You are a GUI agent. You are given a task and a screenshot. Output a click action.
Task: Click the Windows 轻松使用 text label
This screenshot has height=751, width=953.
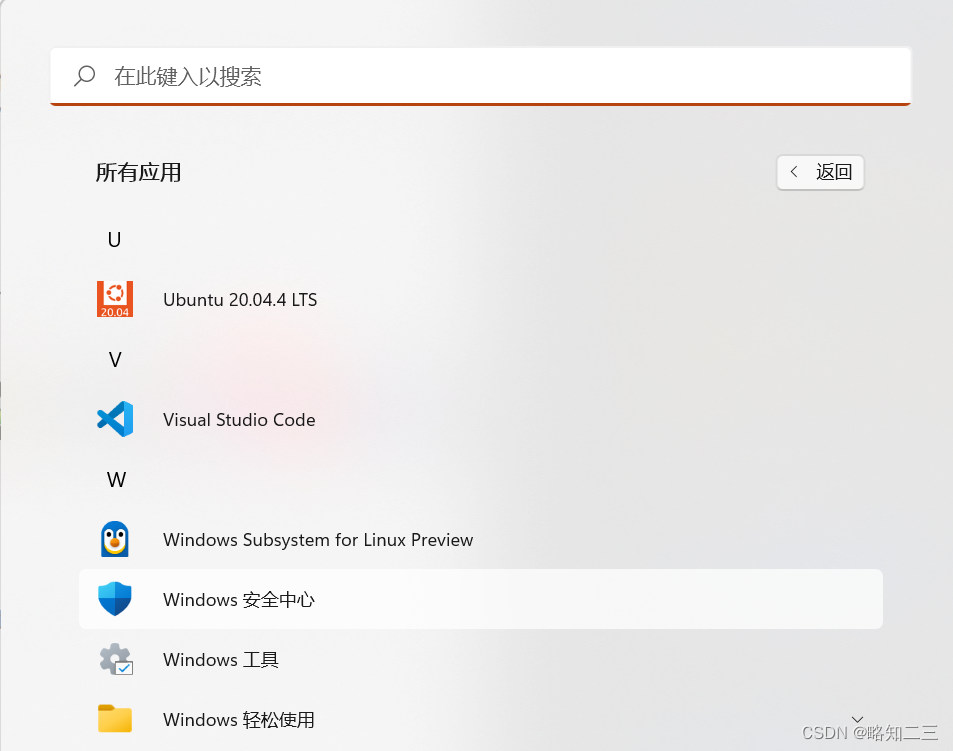tap(239, 719)
